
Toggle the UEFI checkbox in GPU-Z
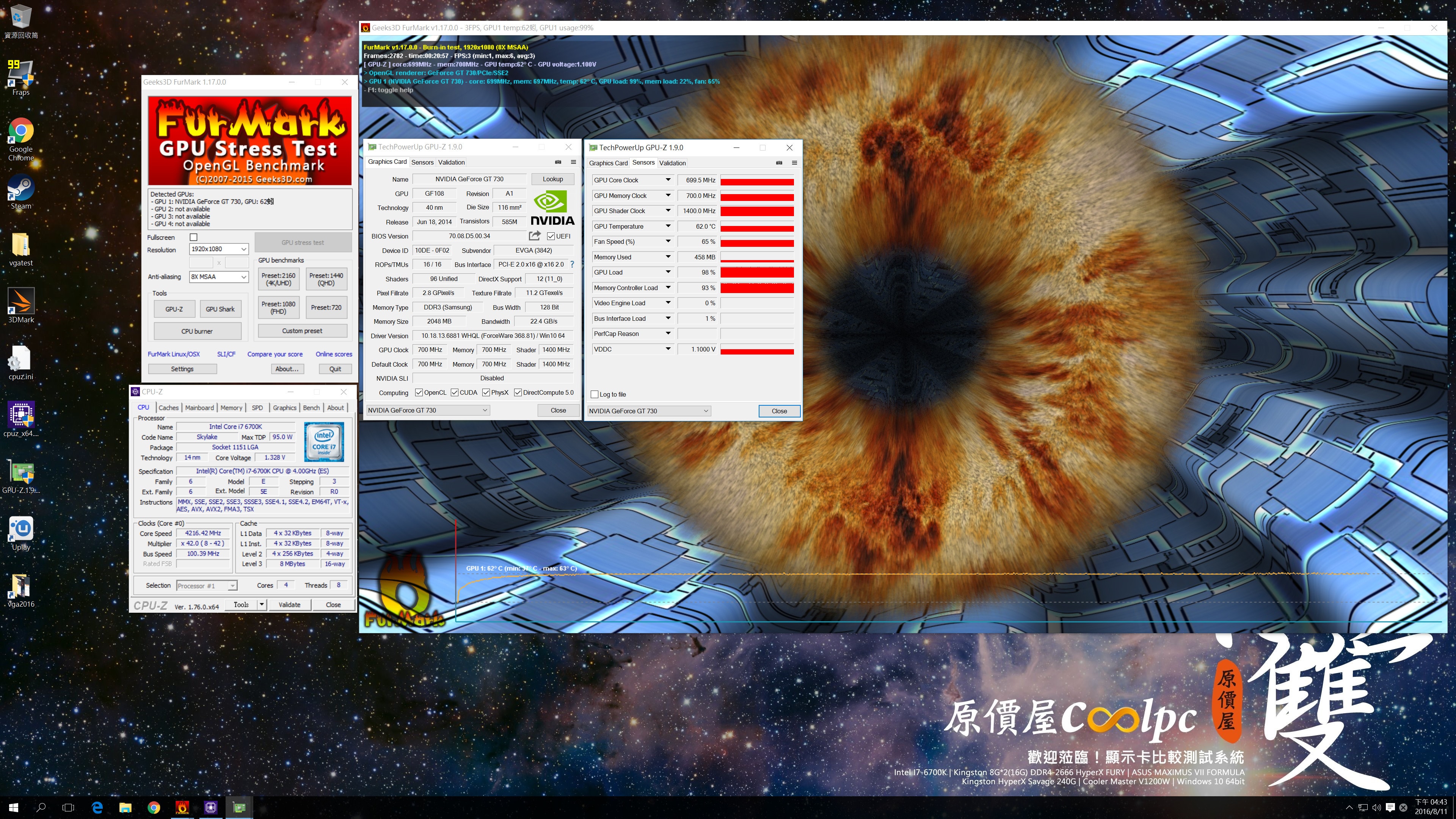coord(551,236)
